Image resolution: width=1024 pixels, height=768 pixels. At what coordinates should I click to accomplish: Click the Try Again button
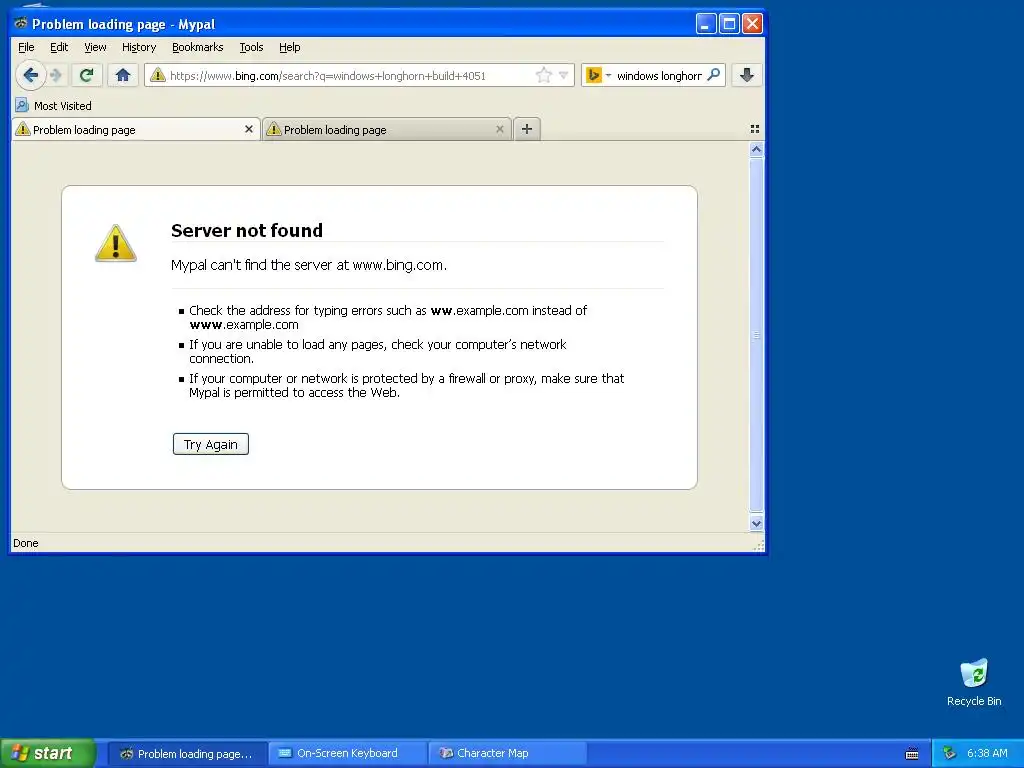point(211,444)
